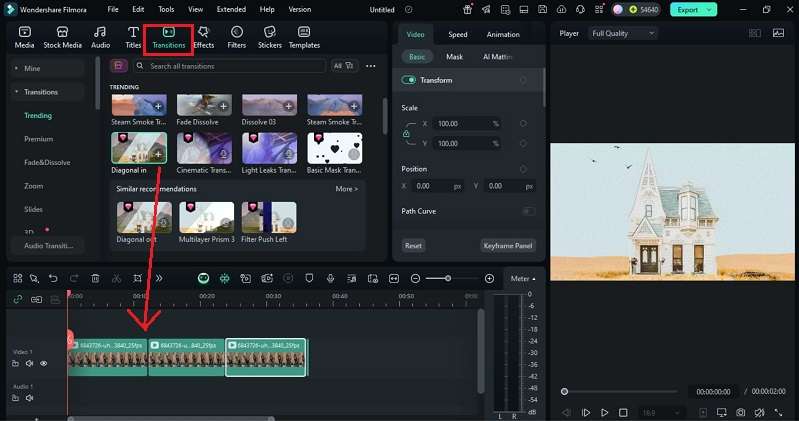The height and width of the screenshot is (421, 799).
Task: Toggle keyframe for Position
Action: 523,169
